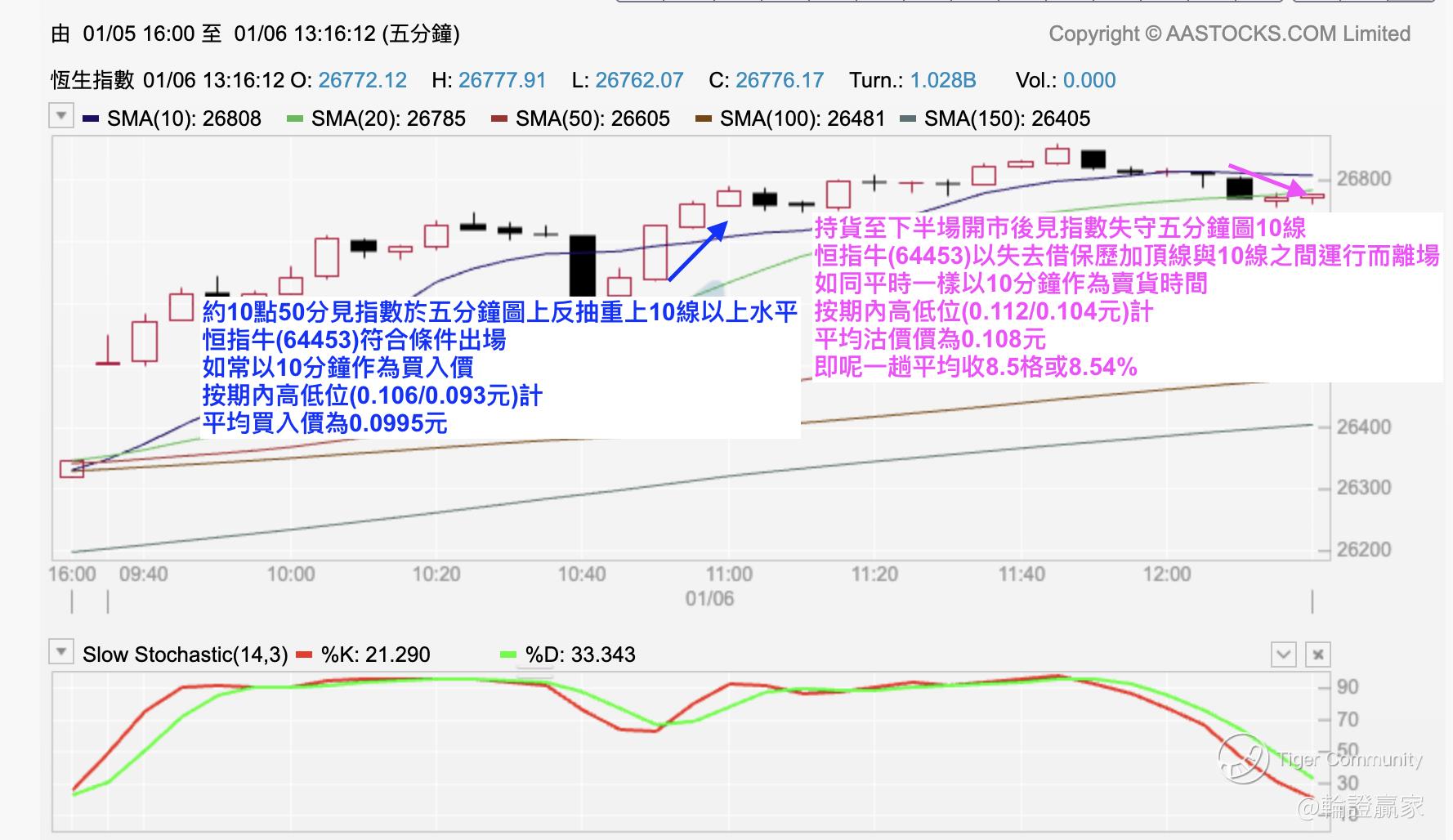Open the main chart SMA dropdown arrow
The image size is (1453, 840).
coord(61,116)
